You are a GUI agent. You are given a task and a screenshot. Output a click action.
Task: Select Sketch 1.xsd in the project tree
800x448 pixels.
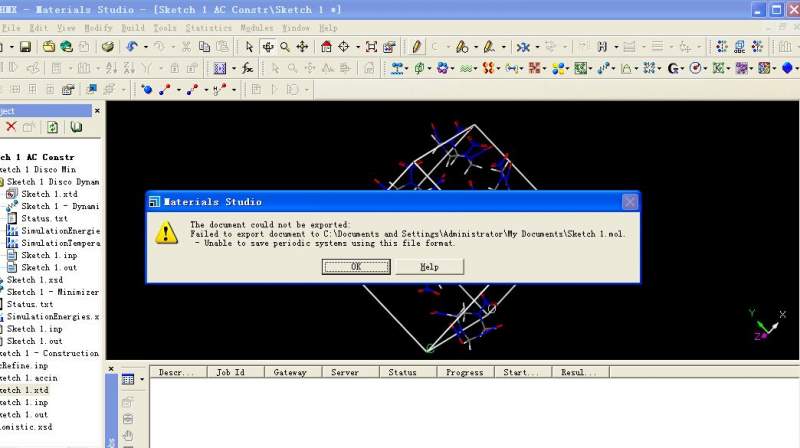point(35,280)
